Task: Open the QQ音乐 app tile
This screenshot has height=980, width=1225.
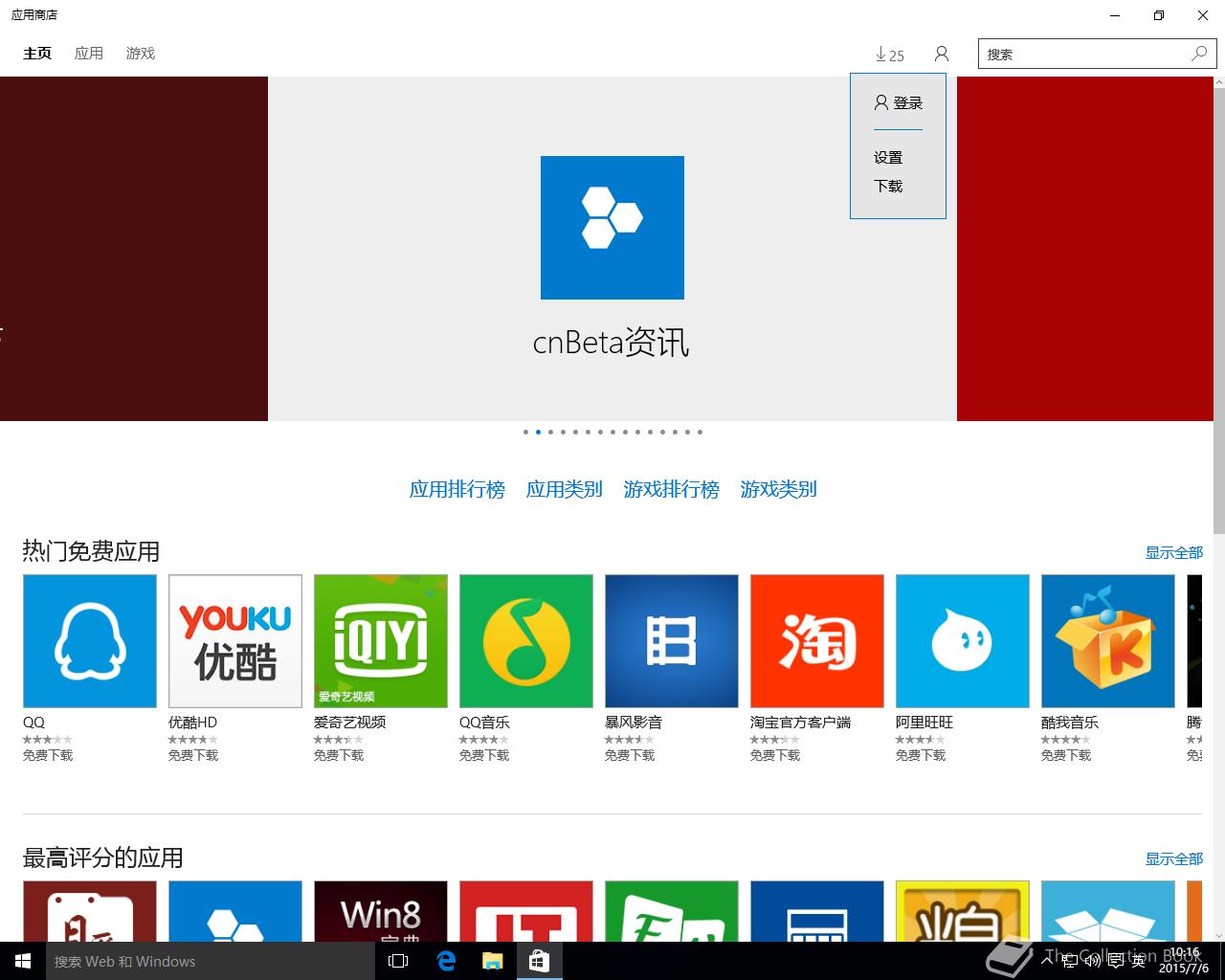Action: 526,641
